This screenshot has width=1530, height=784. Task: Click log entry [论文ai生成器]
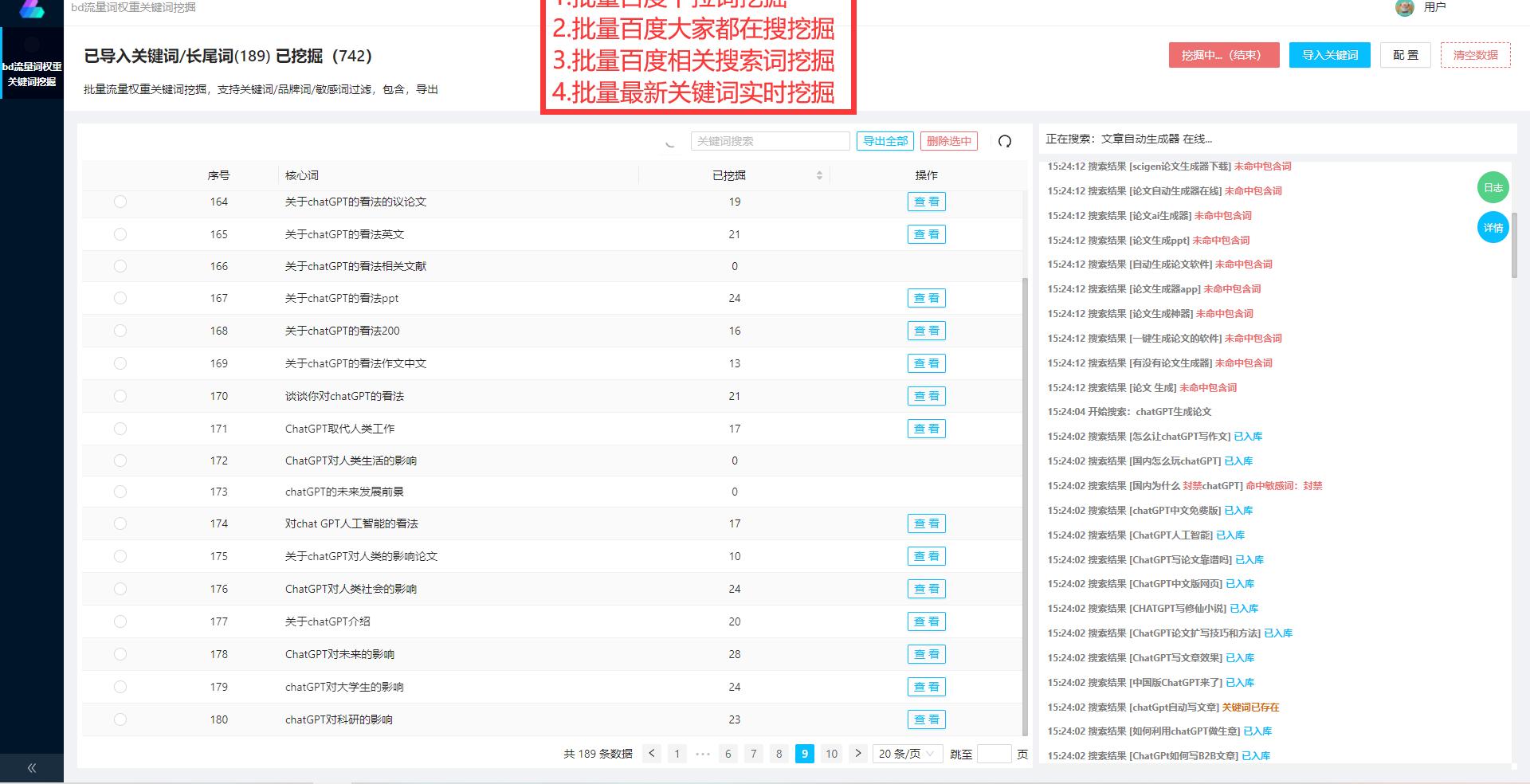pos(1149,216)
